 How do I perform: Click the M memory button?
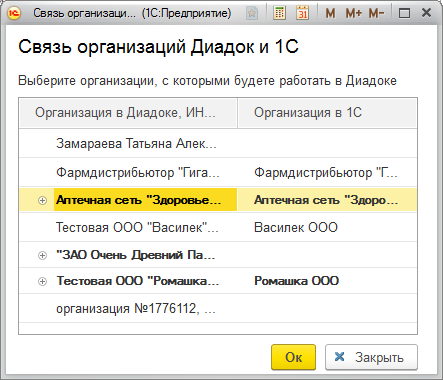point(330,13)
